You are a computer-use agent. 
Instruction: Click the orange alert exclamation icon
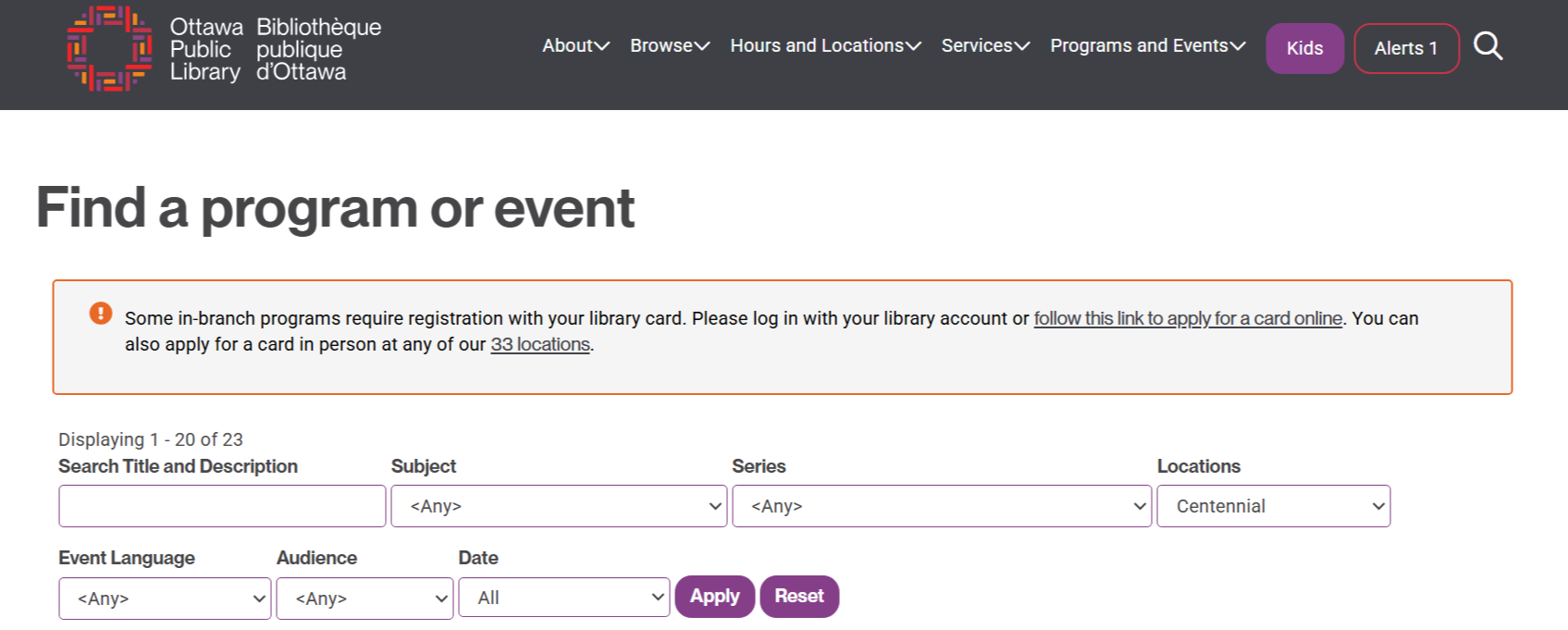[x=101, y=314]
